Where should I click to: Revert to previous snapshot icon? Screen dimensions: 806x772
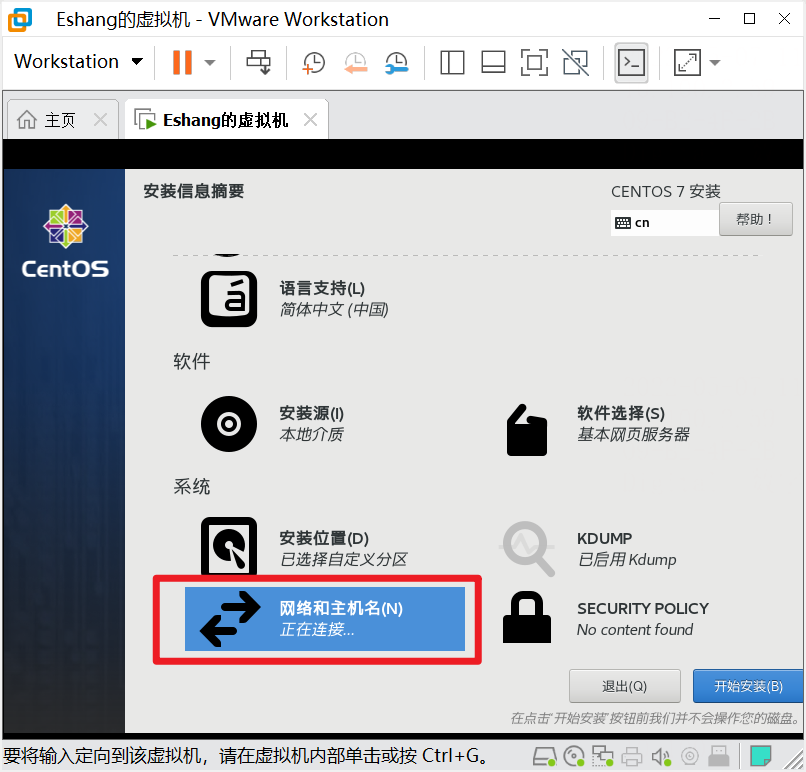click(355, 63)
